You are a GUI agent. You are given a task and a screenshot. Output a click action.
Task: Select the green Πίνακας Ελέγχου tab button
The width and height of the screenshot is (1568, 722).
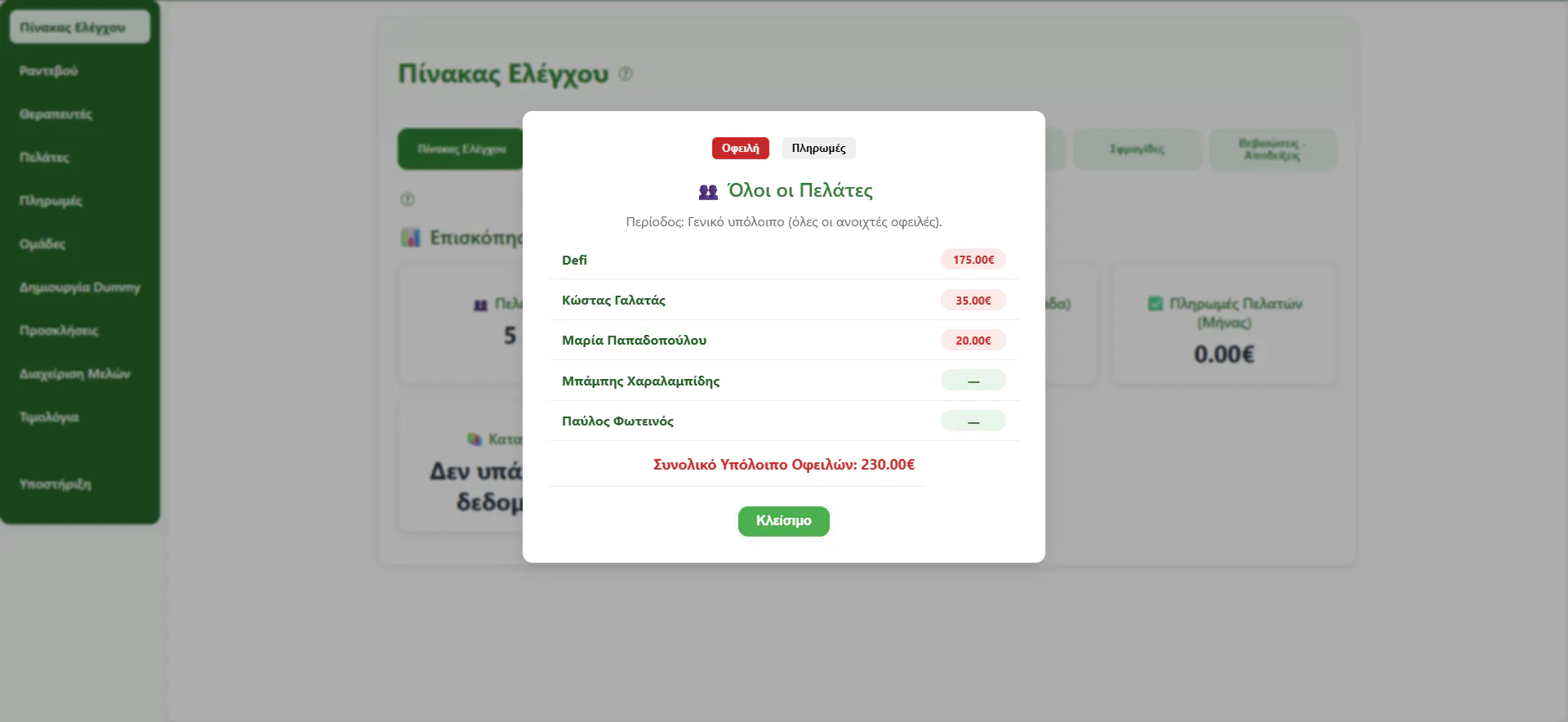[461, 149]
